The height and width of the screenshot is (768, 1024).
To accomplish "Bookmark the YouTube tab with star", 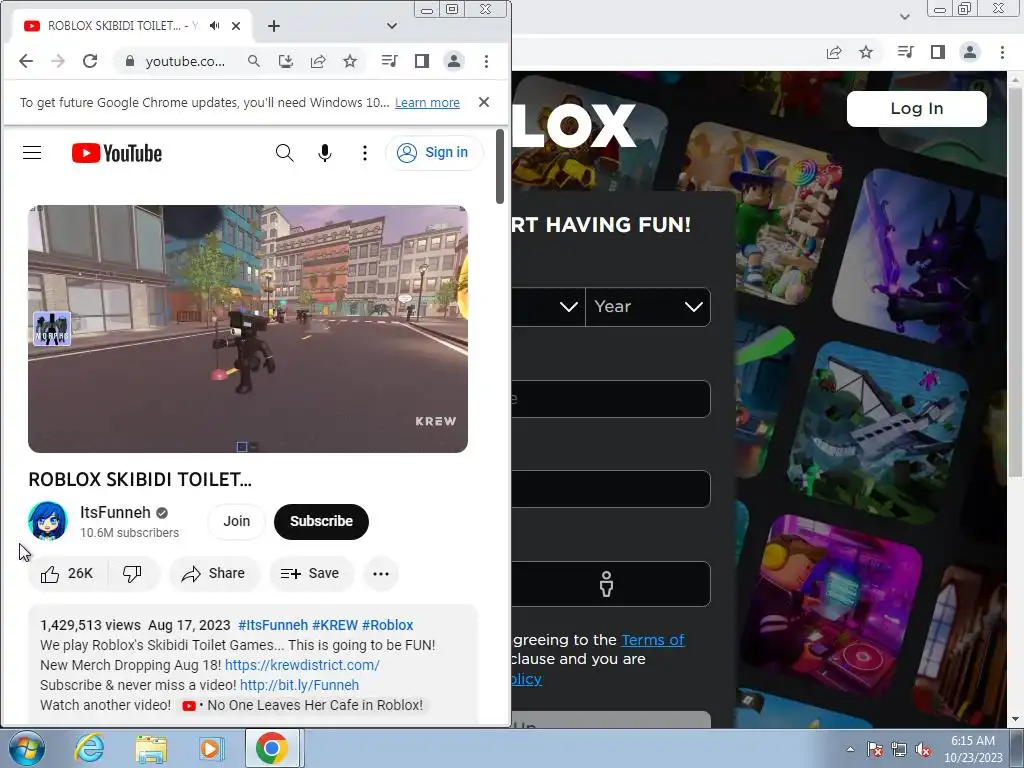I will tap(350, 61).
